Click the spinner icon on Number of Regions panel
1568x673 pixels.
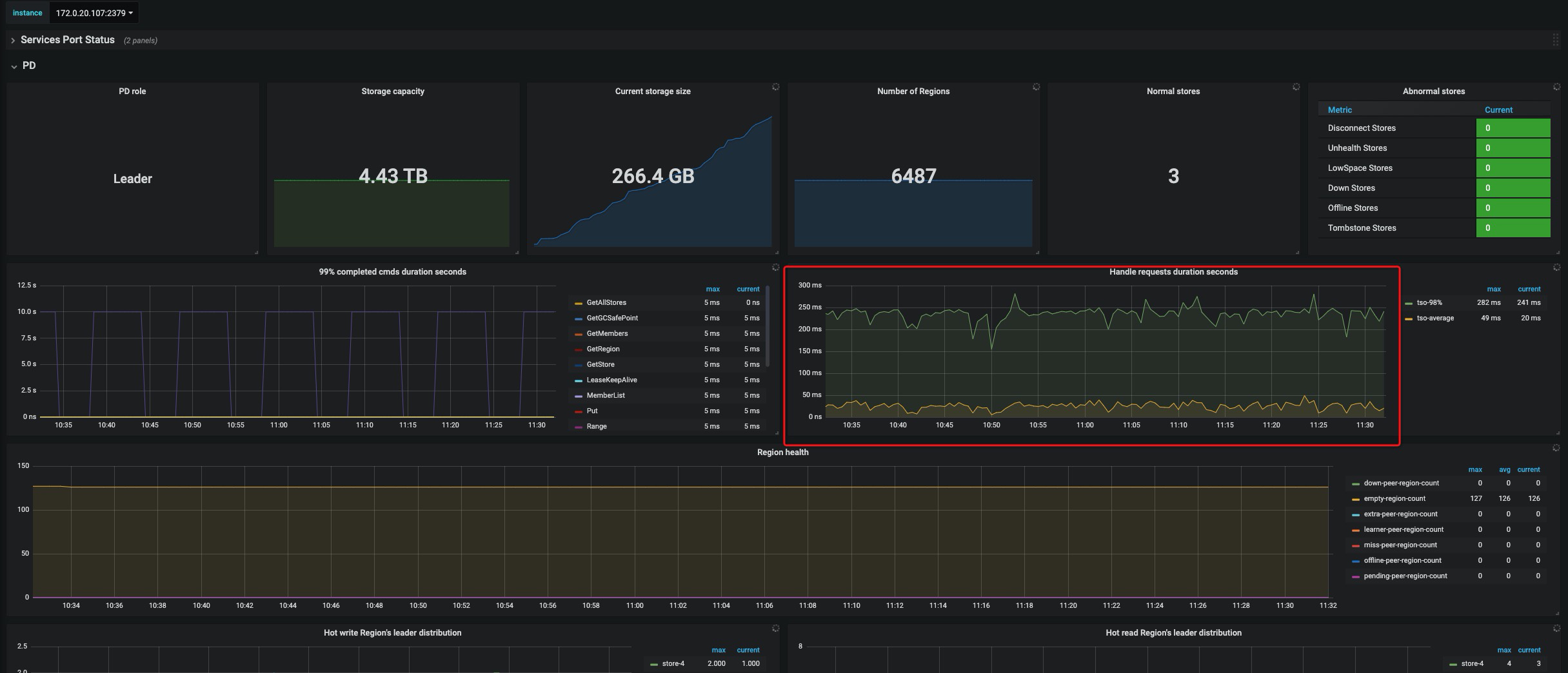click(1036, 87)
